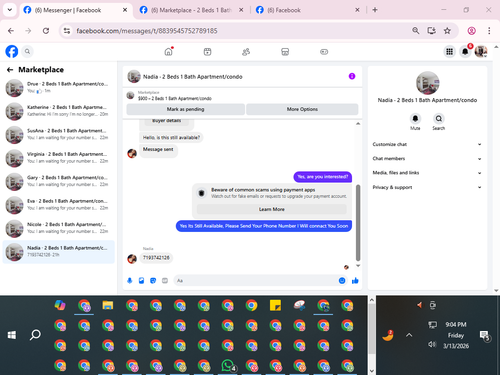Open account profile picture menu

click(481, 52)
